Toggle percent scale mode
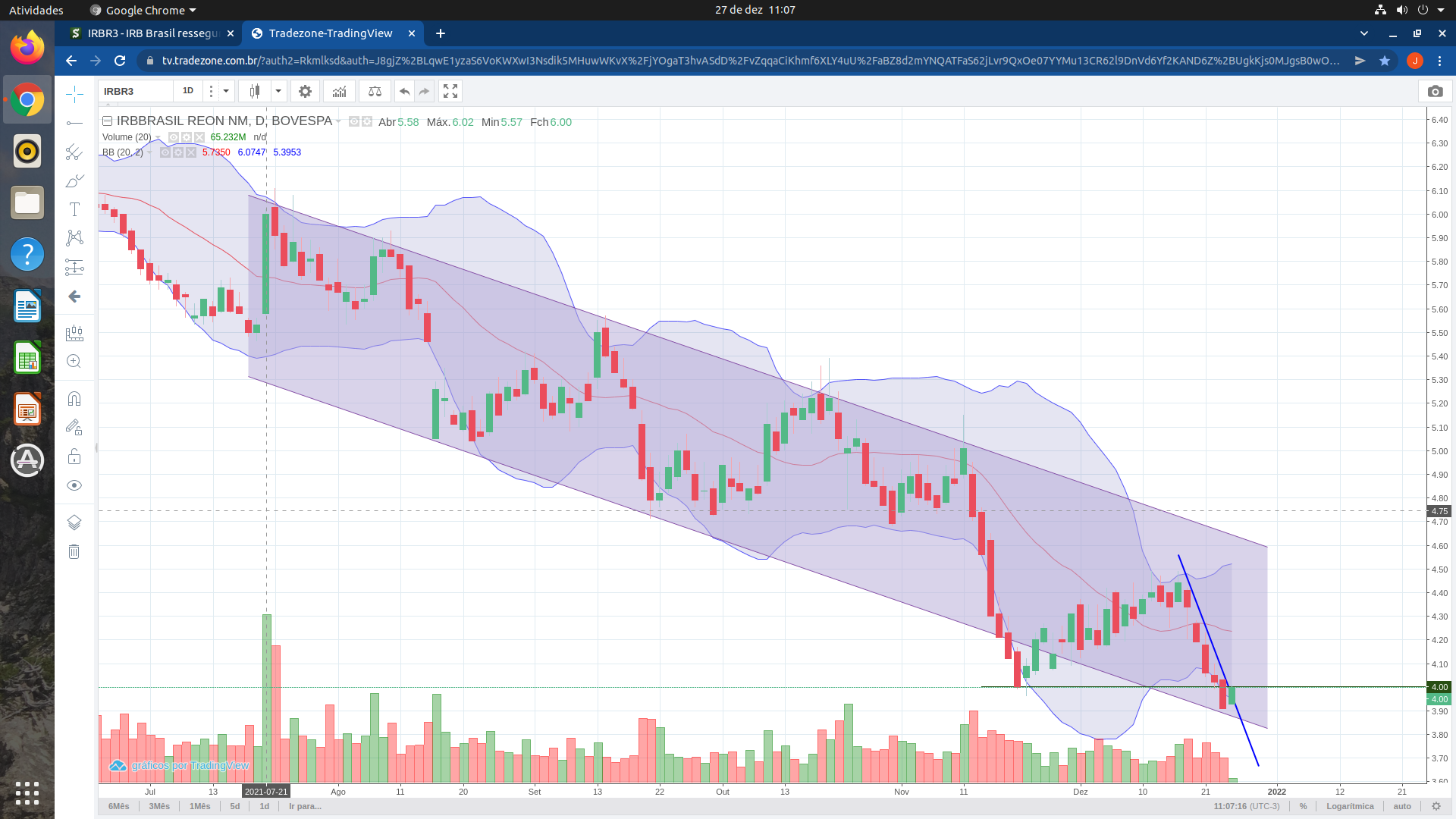The width and height of the screenshot is (1456, 819). click(1303, 806)
